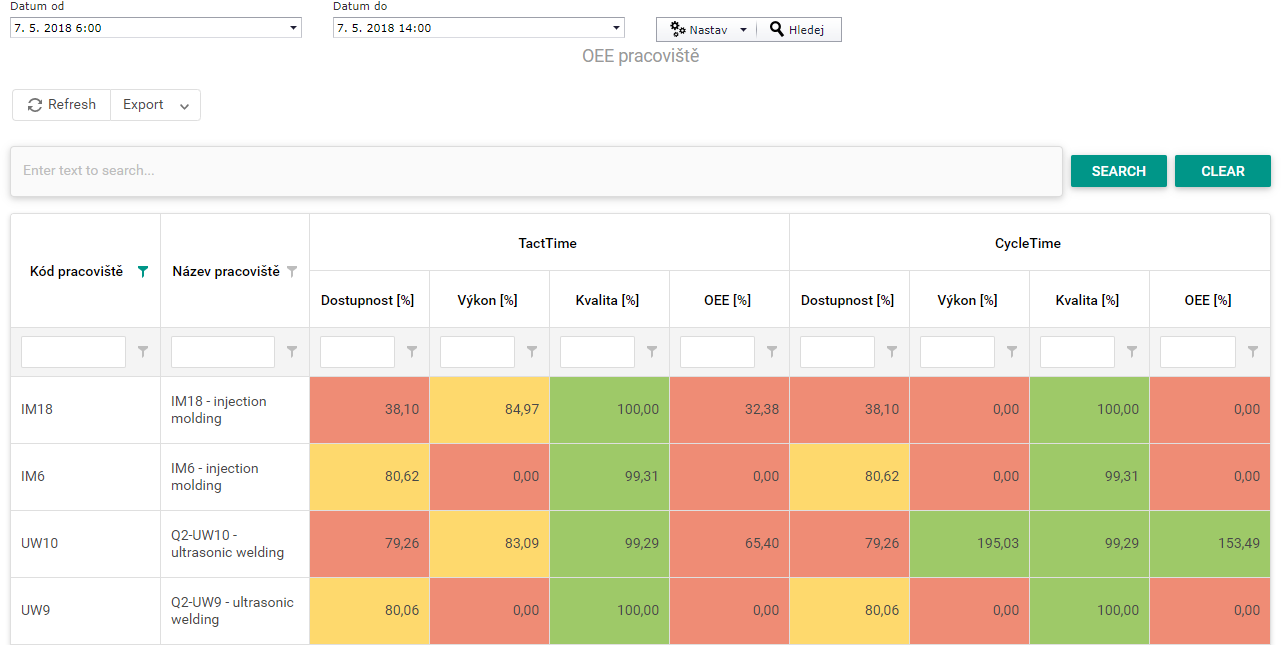Open filter operator icon for CycleTime Kvalita column
This screenshot has height=645, width=1281.
tap(1132, 352)
